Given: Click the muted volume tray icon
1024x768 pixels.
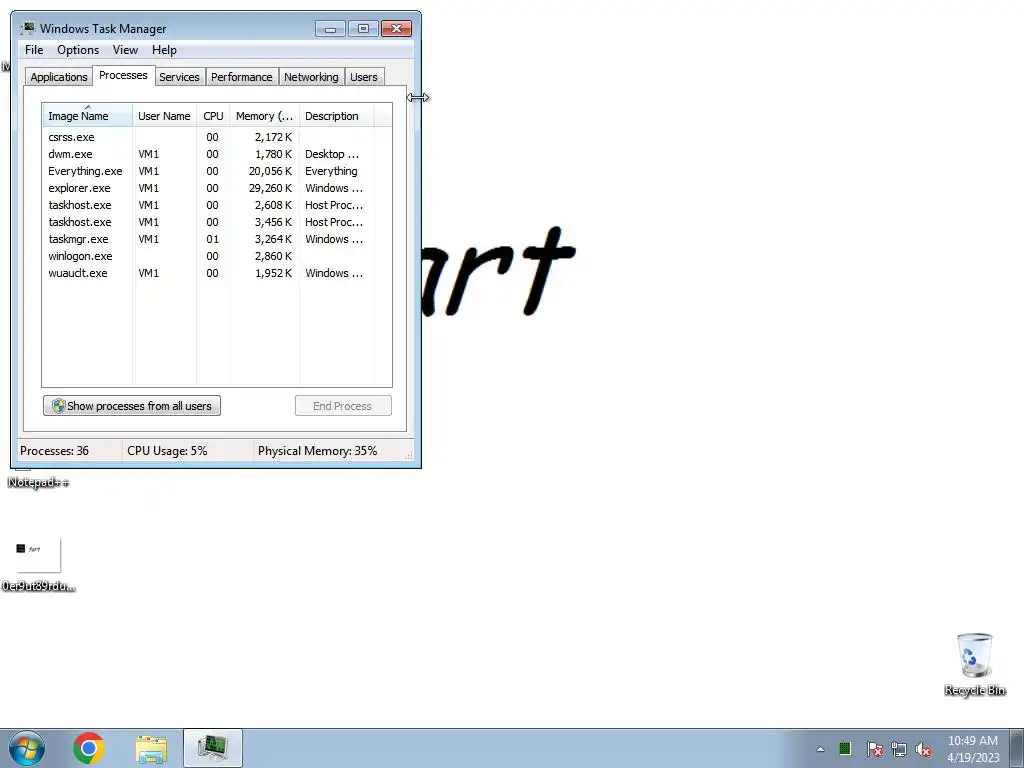Looking at the screenshot, I should [923, 749].
